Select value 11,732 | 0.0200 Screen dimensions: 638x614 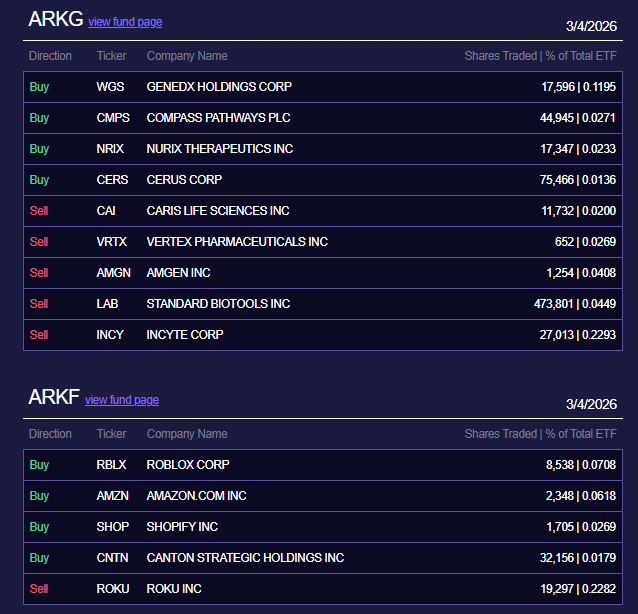[x=578, y=210]
